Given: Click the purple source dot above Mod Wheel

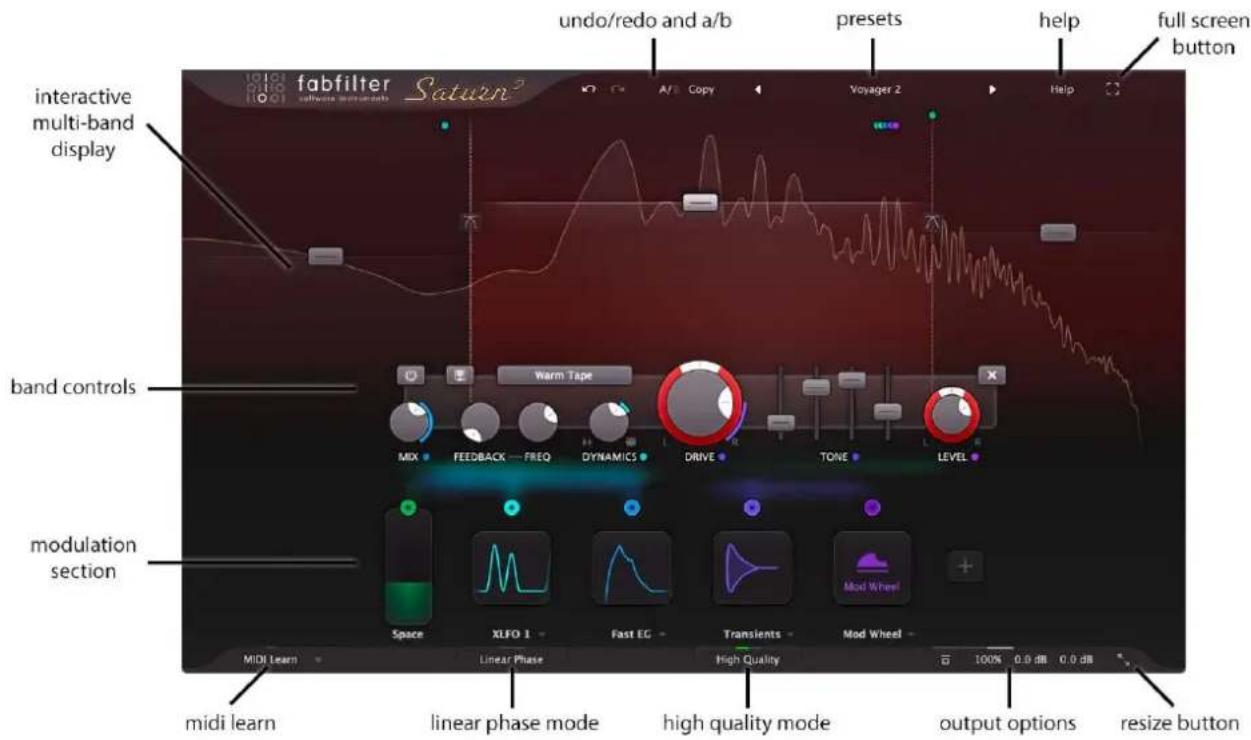Looking at the screenshot, I should click(x=872, y=508).
